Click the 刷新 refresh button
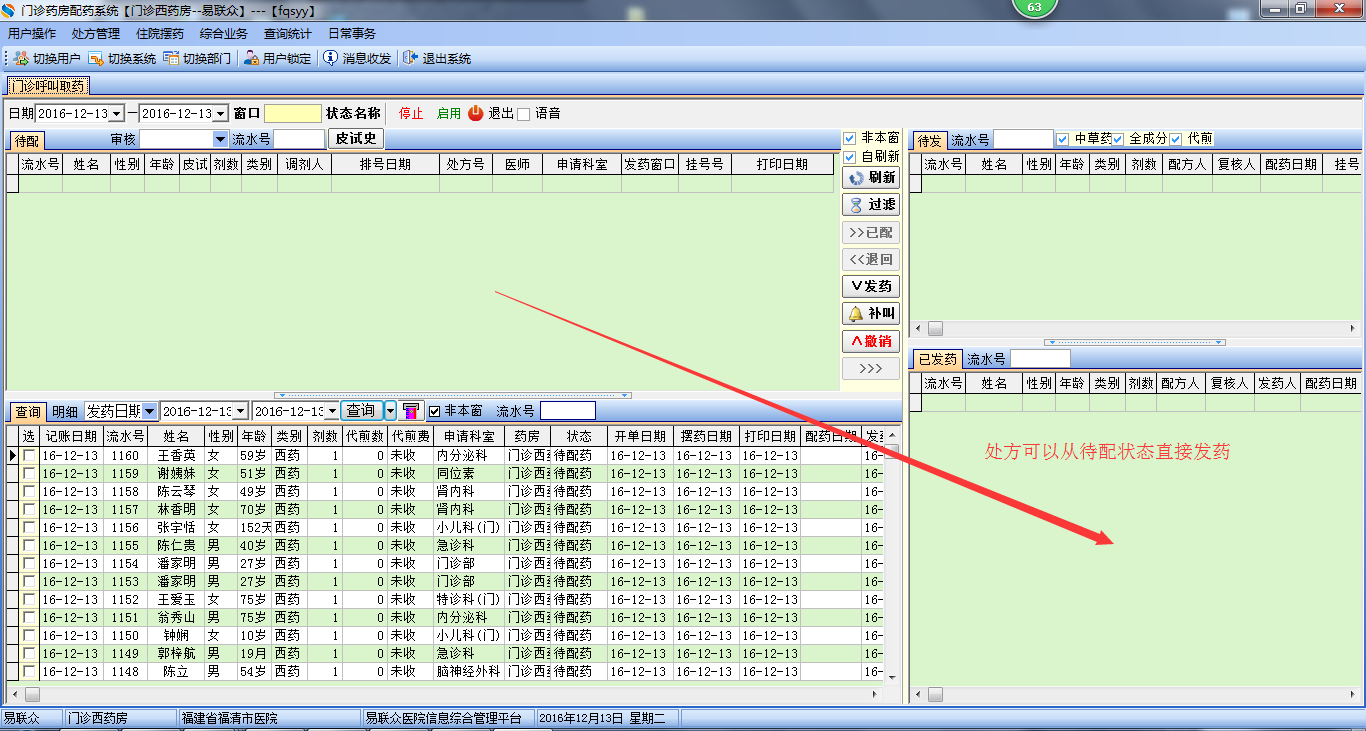1366x731 pixels. (871, 178)
